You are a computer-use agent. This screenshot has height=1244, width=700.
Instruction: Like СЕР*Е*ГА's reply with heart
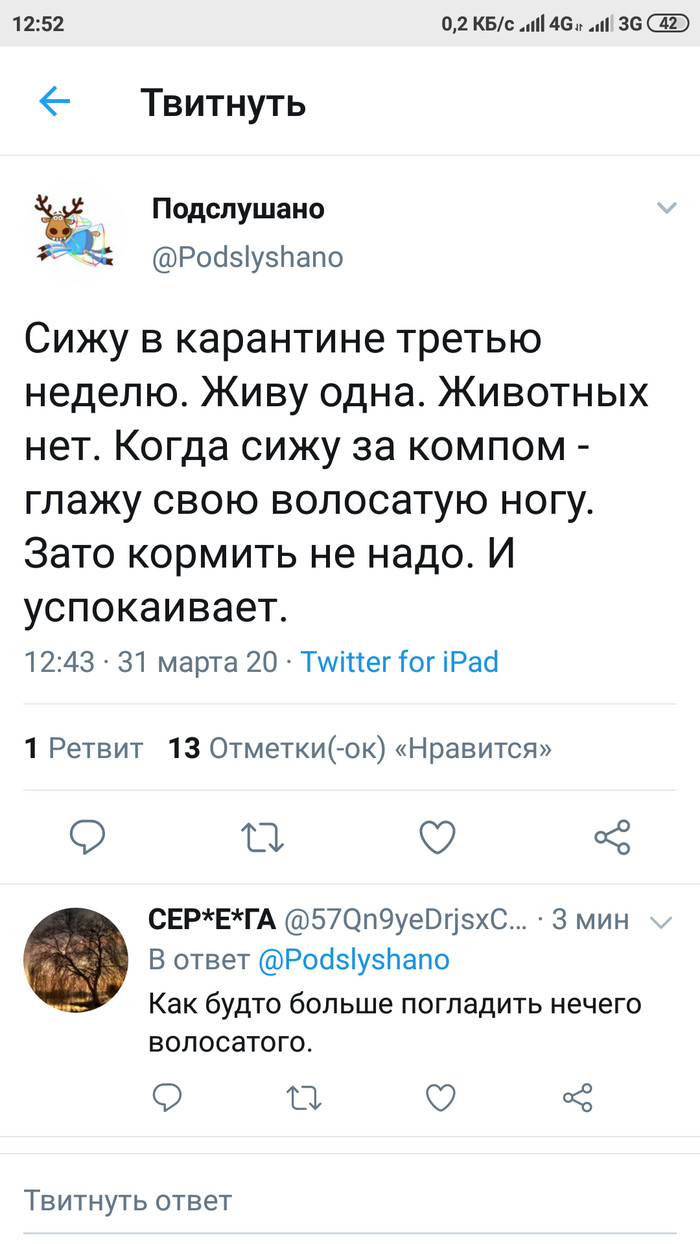441,1098
